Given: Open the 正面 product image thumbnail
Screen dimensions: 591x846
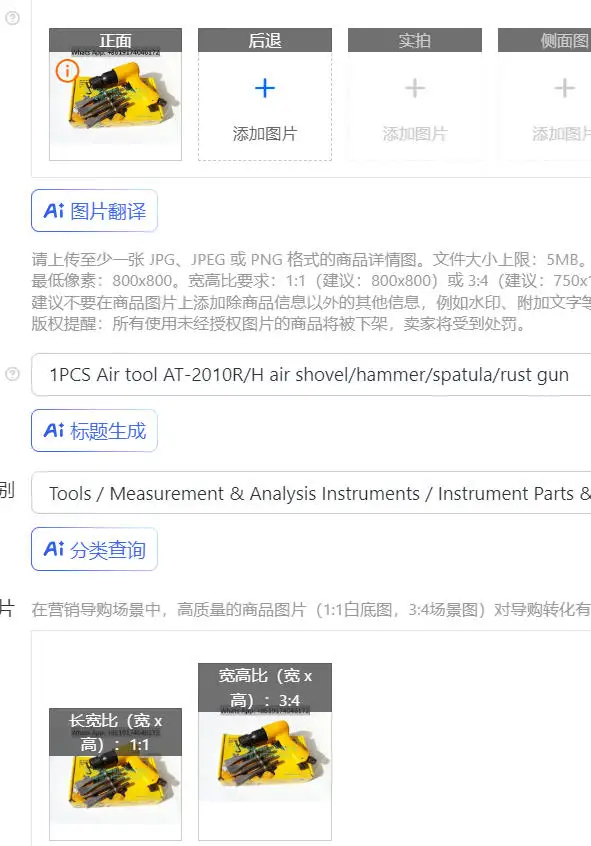Looking at the screenshot, I should coord(116,94).
